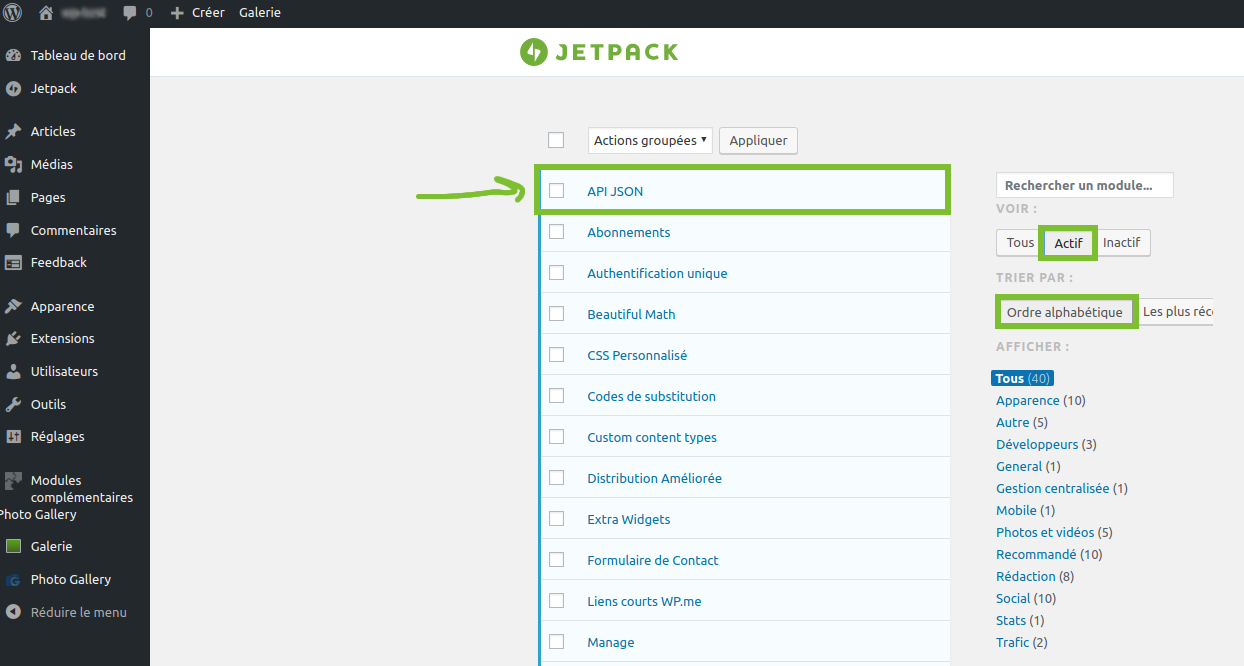
Task: Open the Actions groupées dropdown
Action: click(x=650, y=141)
